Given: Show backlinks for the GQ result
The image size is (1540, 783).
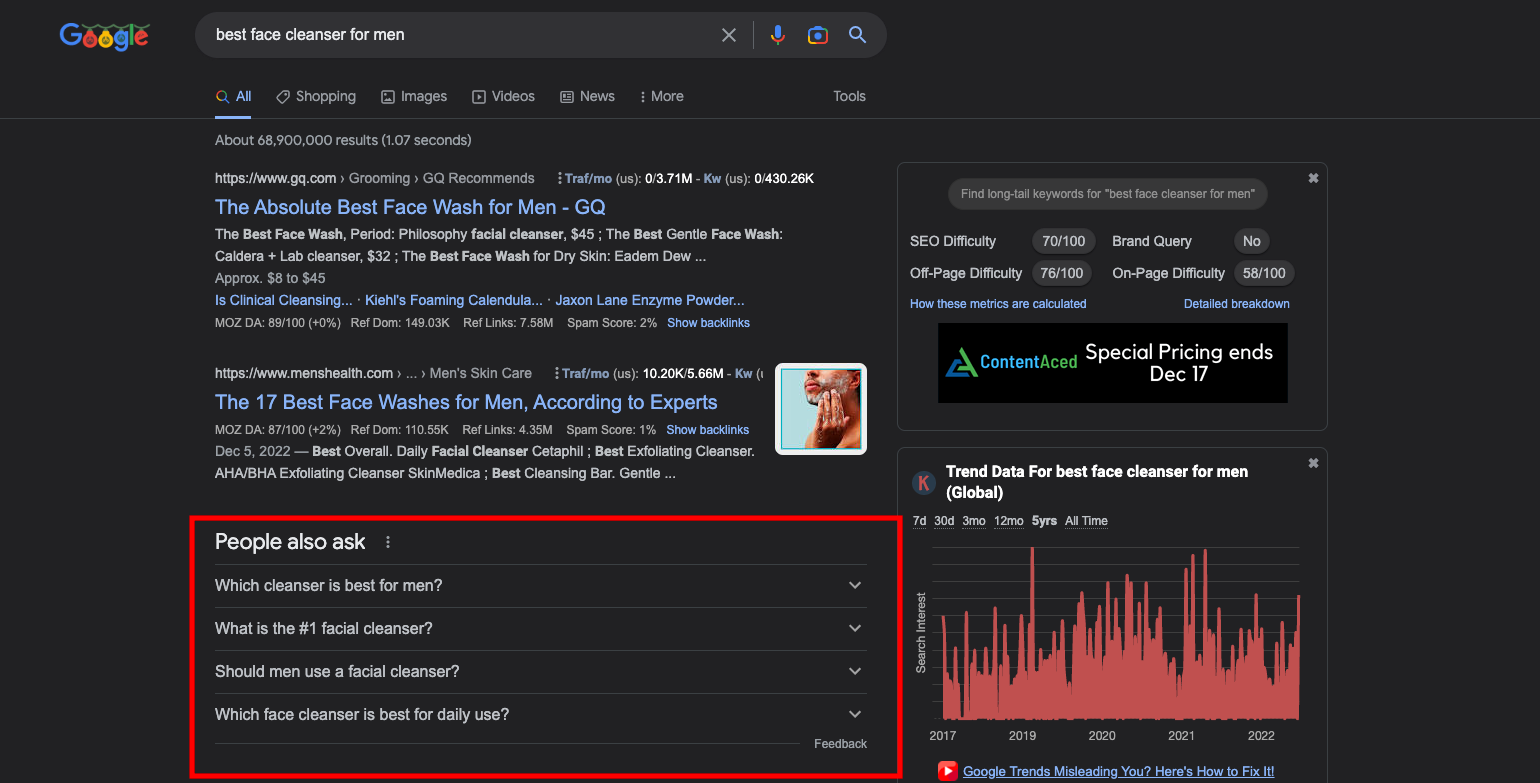Looking at the screenshot, I should (708, 323).
